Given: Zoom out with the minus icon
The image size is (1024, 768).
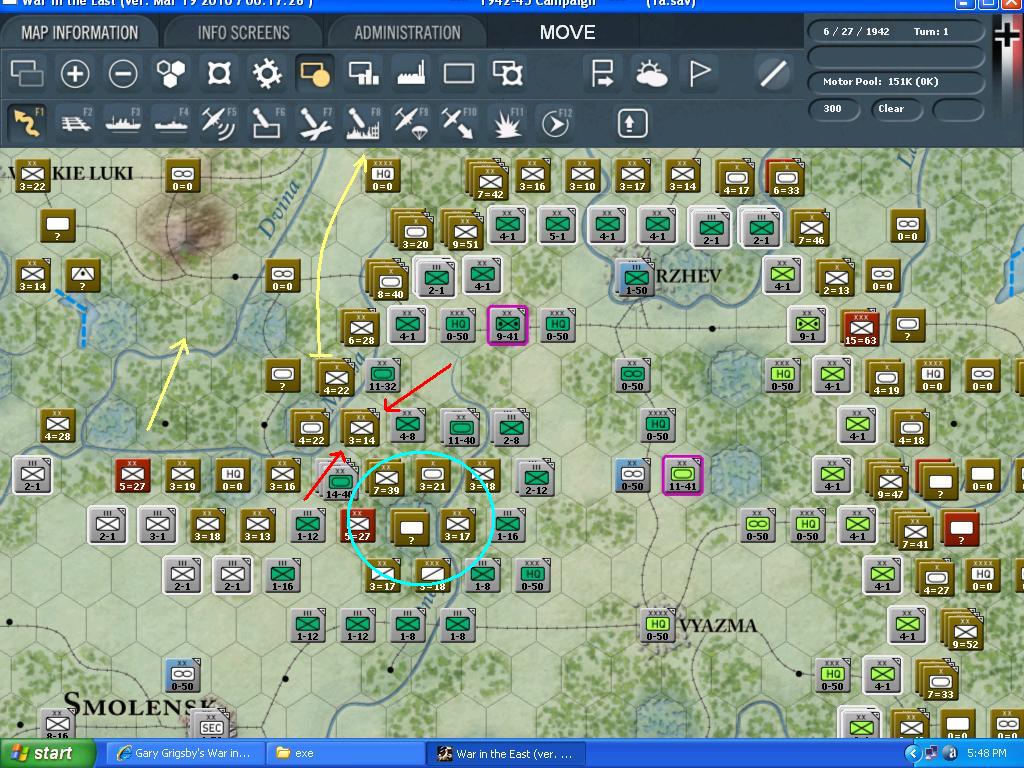Looking at the screenshot, I should point(123,73).
